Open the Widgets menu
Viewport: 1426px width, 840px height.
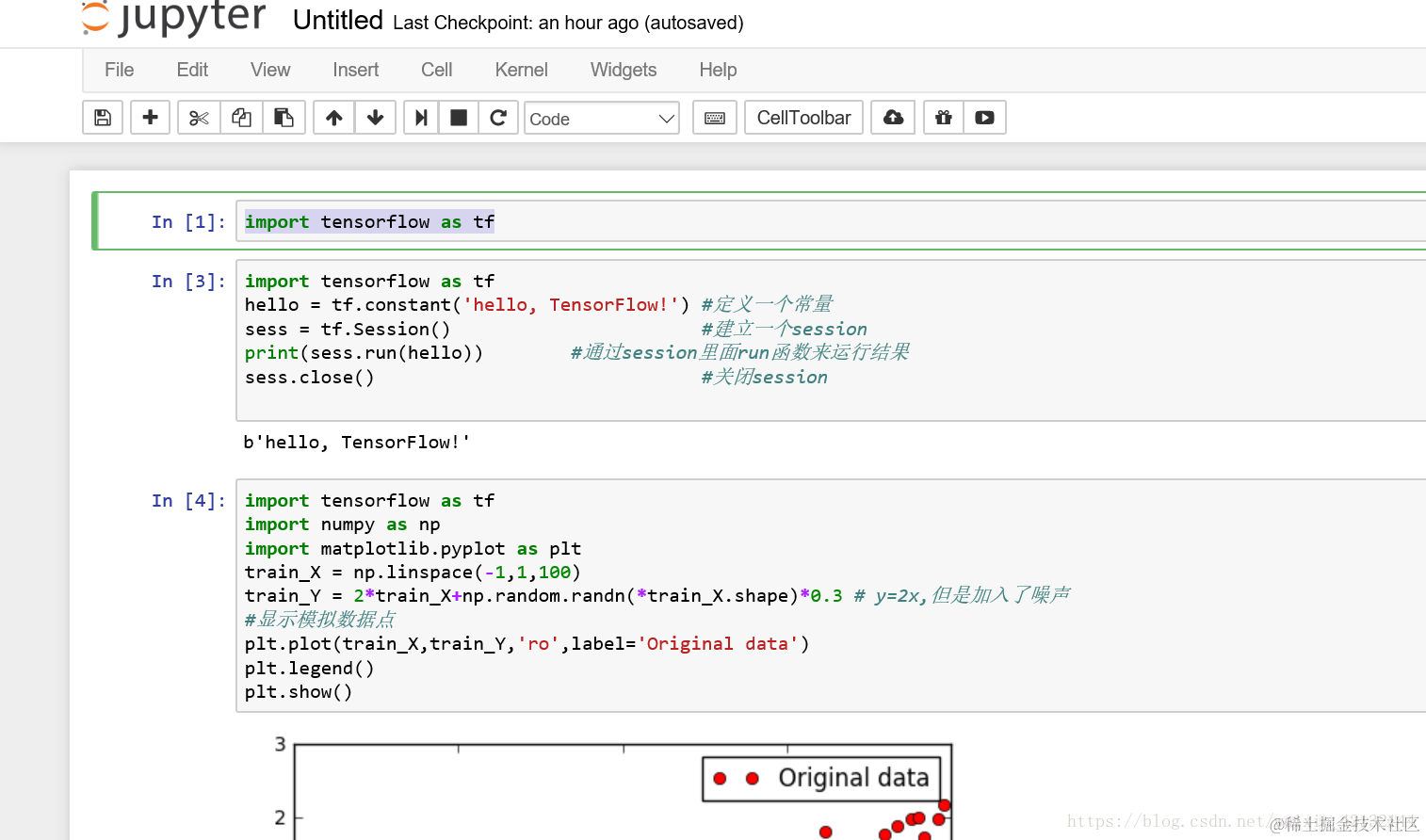(x=624, y=70)
